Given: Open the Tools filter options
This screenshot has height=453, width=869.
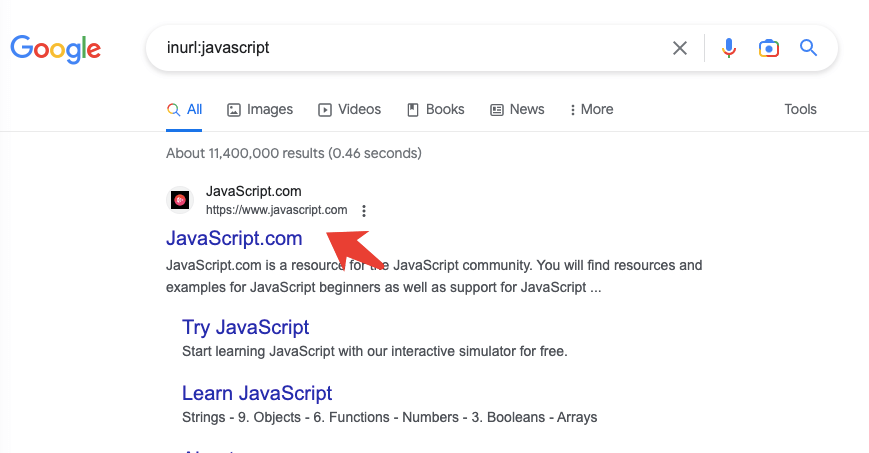Looking at the screenshot, I should [x=800, y=109].
